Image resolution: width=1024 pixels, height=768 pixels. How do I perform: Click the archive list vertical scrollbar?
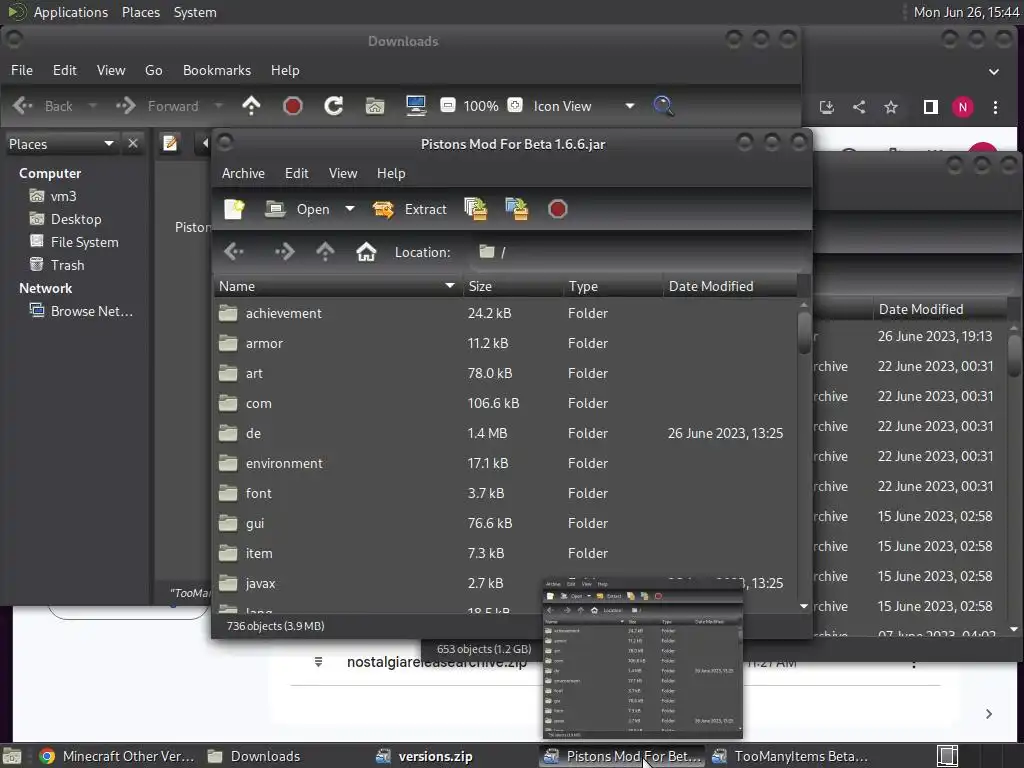click(804, 333)
